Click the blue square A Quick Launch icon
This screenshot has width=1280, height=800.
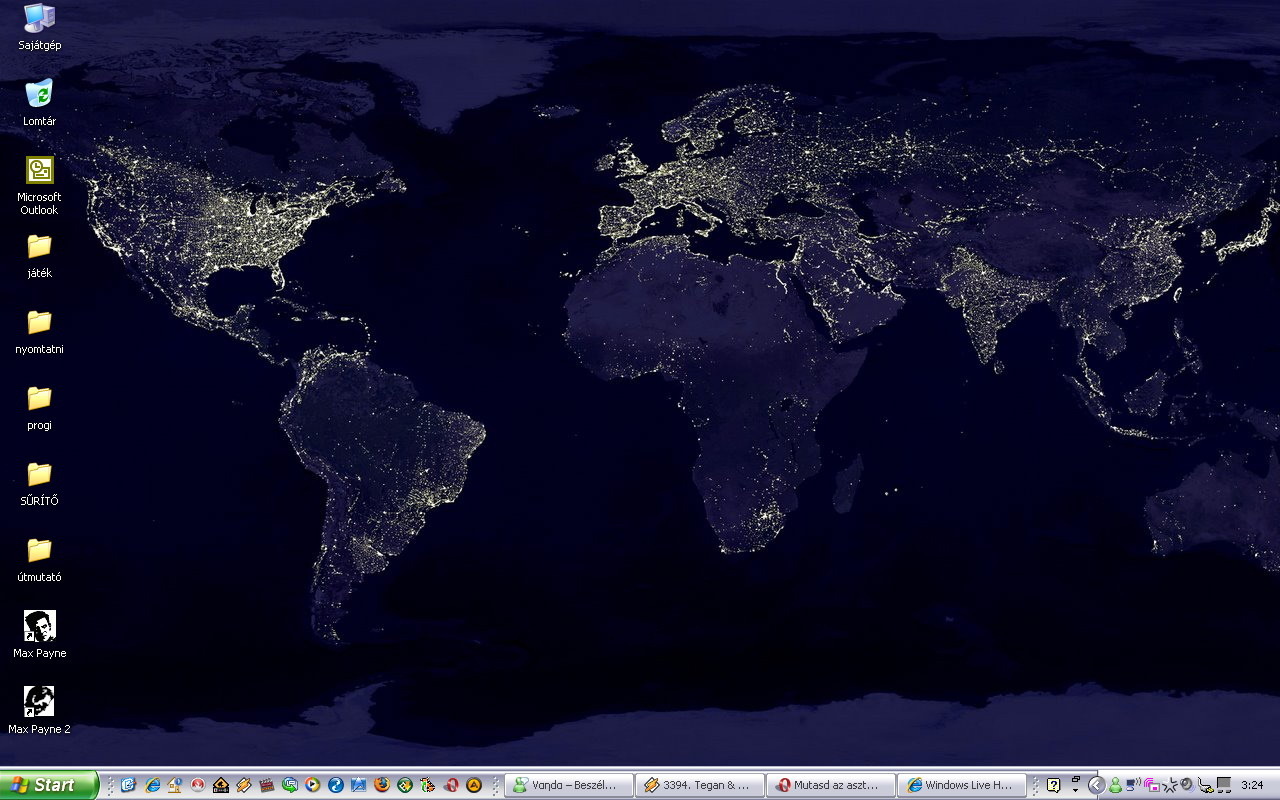point(359,785)
